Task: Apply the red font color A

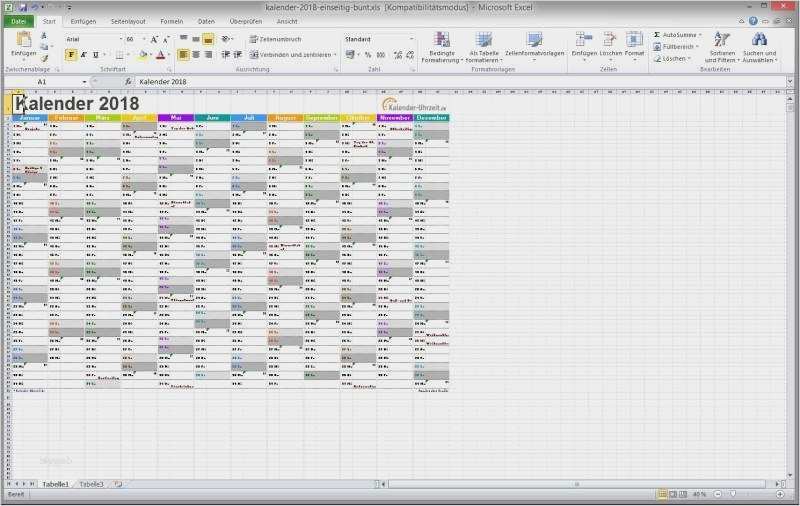Action: (160, 55)
